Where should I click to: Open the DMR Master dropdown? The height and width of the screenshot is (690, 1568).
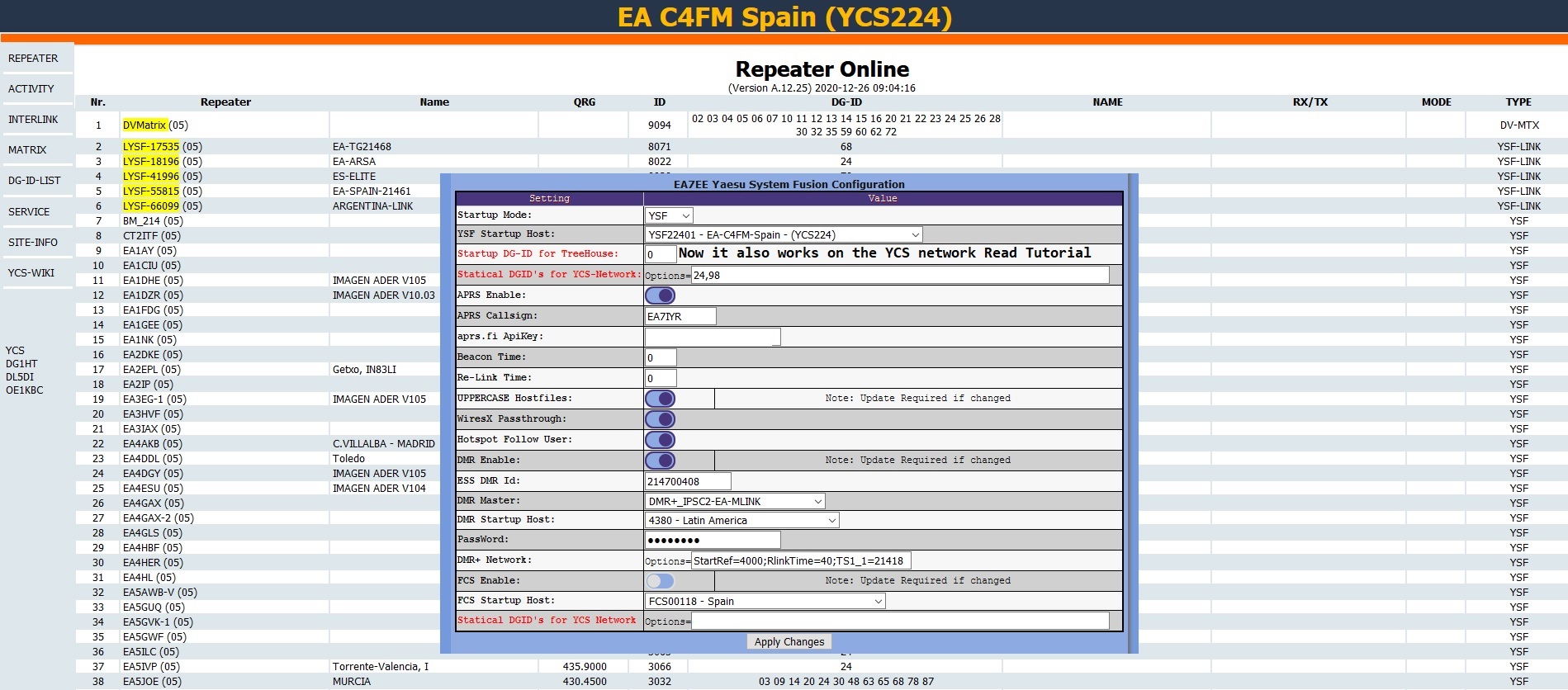click(734, 501)
